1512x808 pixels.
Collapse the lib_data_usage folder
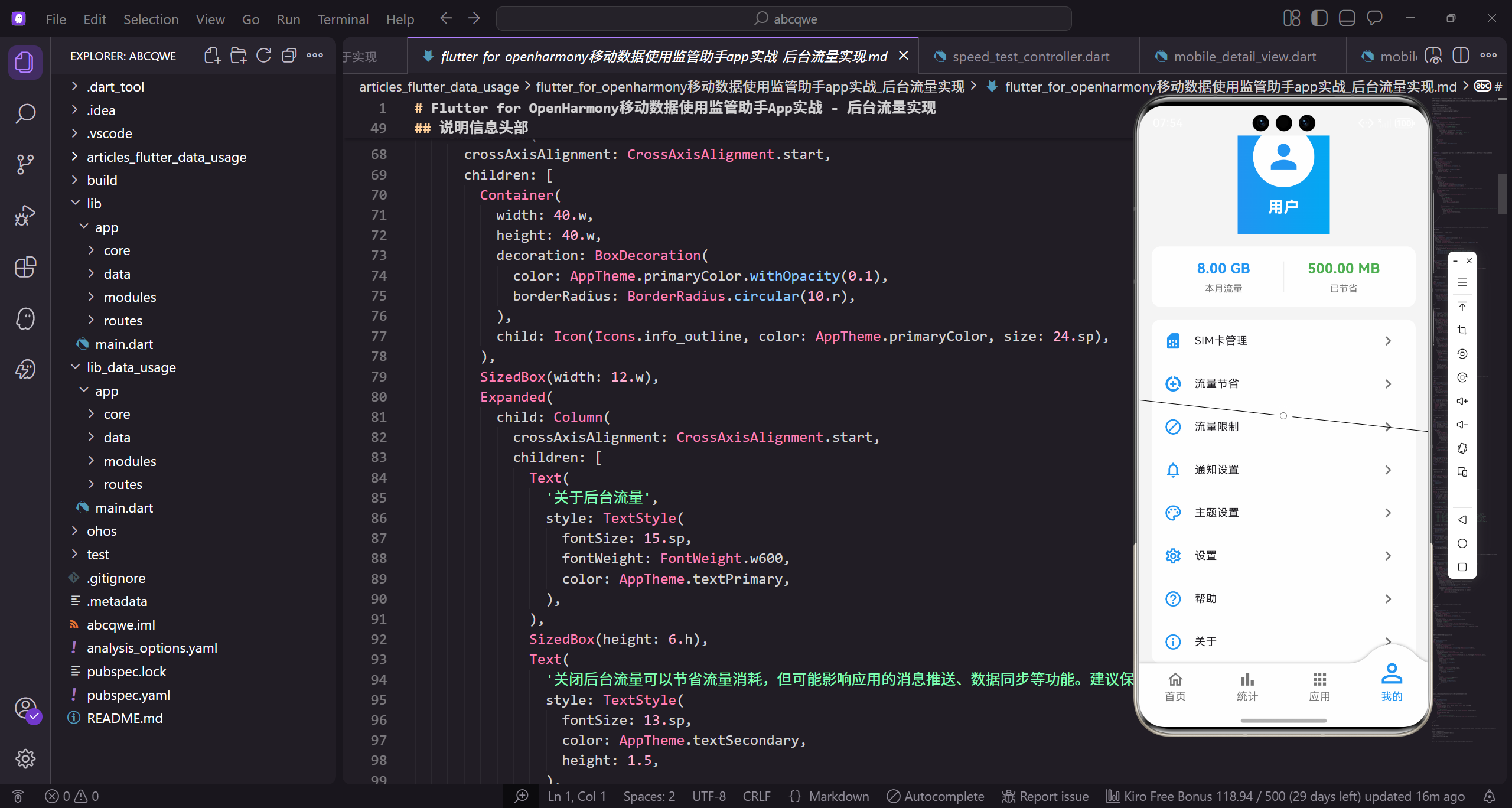(x=131, y=367)
